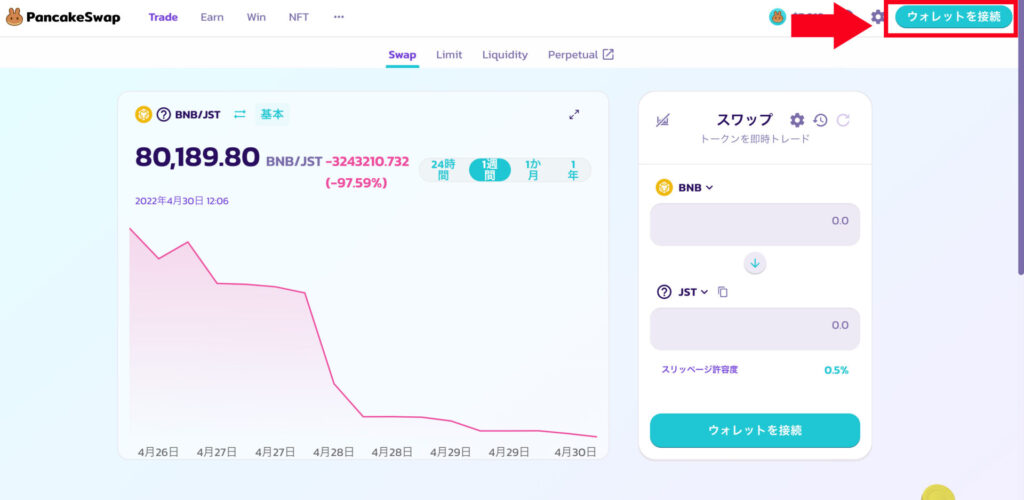Click the page vertical scrollbar
This screenshot has height=500, width=1024.
pos(1021,137)
